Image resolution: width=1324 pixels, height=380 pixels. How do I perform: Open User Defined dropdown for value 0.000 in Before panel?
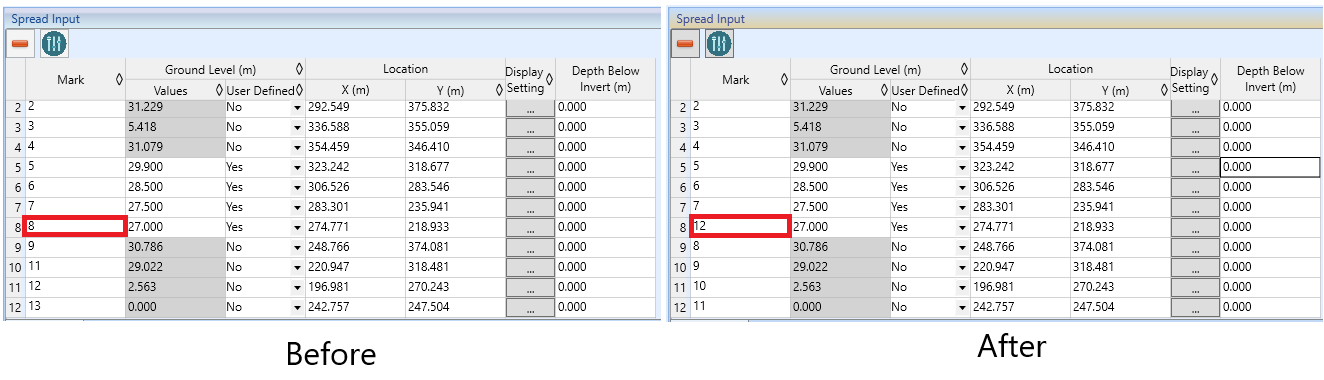297,307
